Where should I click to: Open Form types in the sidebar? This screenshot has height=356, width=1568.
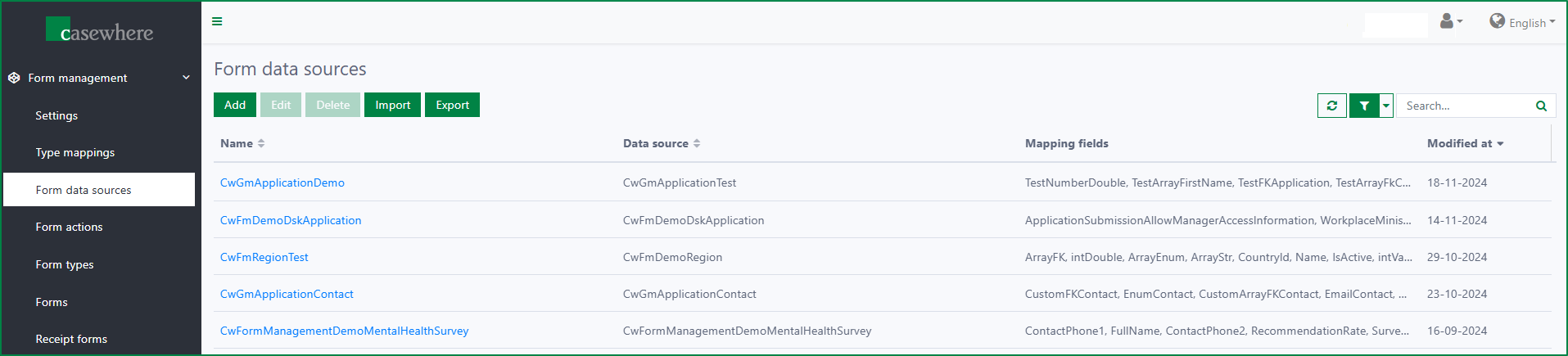tap(65, 264)
